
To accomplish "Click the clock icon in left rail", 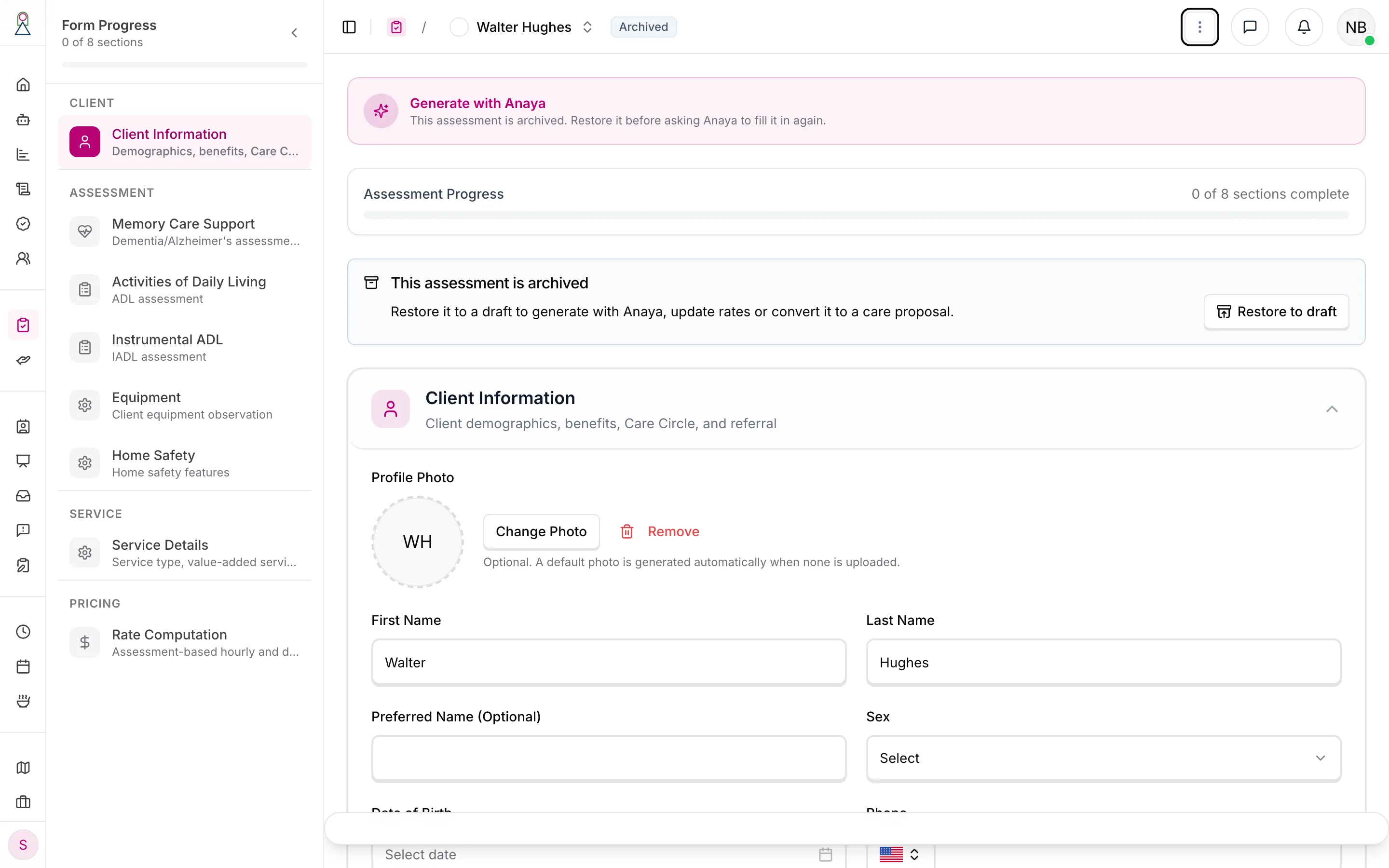I will pos(23,632).
